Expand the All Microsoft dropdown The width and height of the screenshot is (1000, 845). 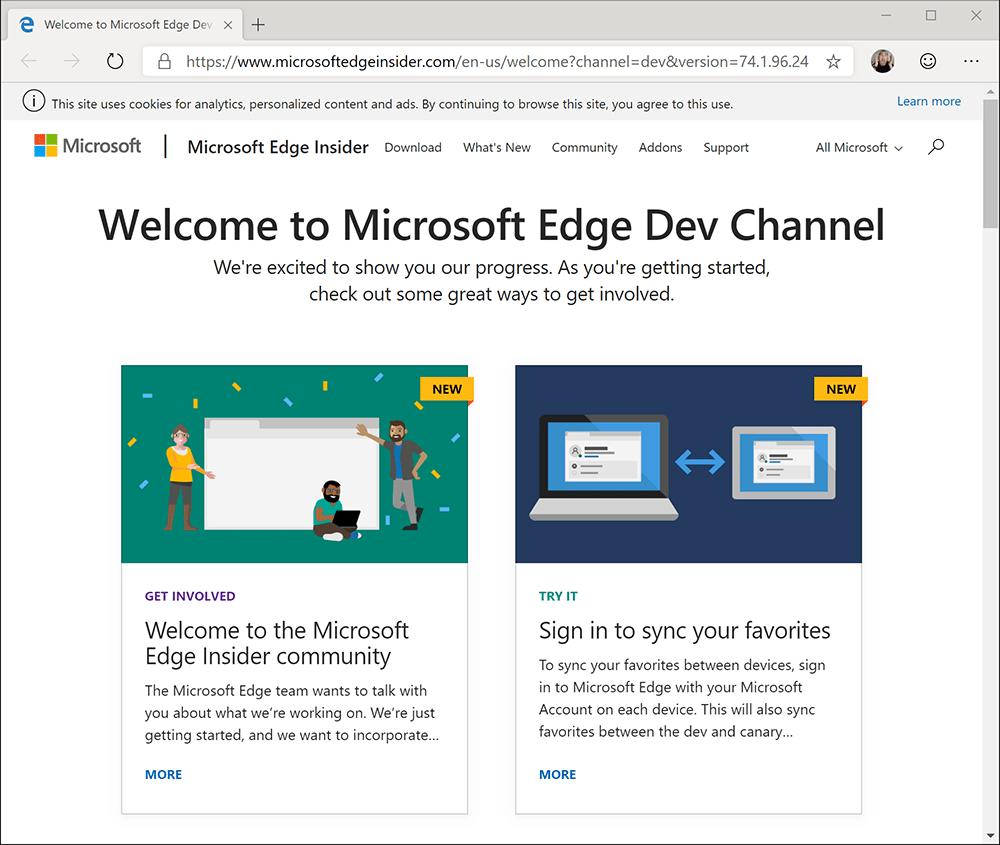[858, 147]
